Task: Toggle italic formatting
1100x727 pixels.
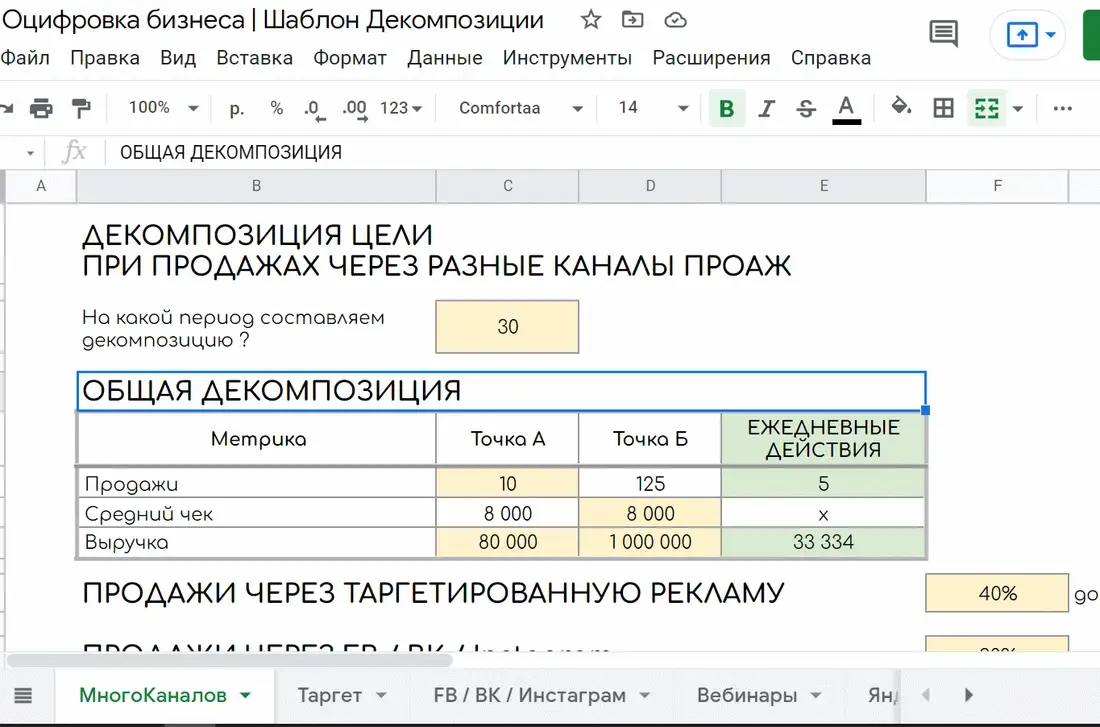Action: click(766, 108)
